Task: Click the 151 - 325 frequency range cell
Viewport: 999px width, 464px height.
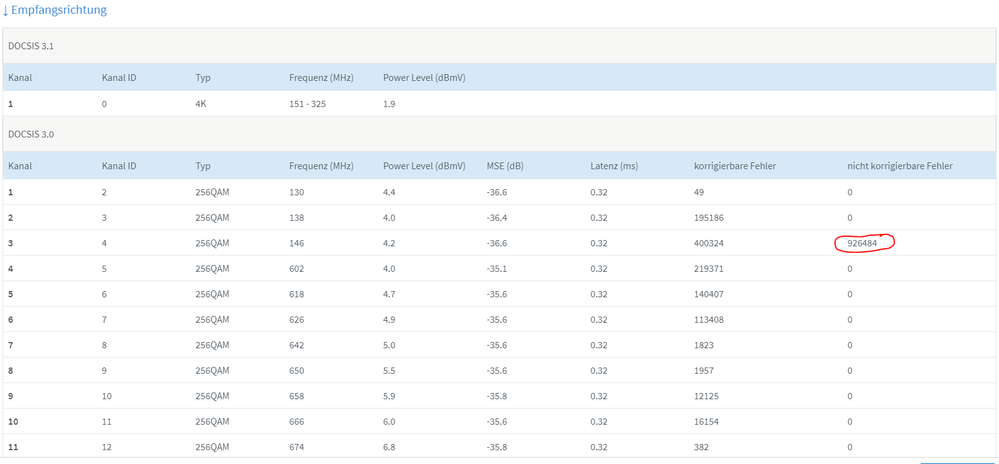Action: click(x=308, y=103)
